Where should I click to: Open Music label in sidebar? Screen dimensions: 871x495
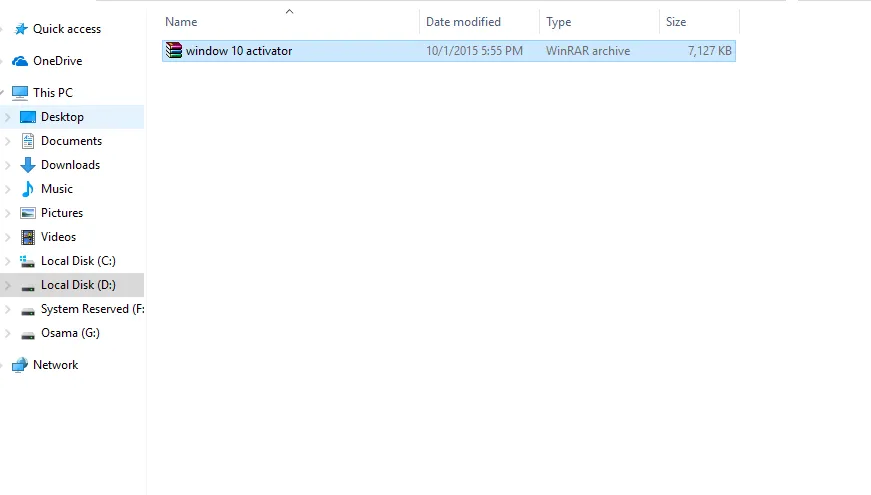(x=57, y=189)
